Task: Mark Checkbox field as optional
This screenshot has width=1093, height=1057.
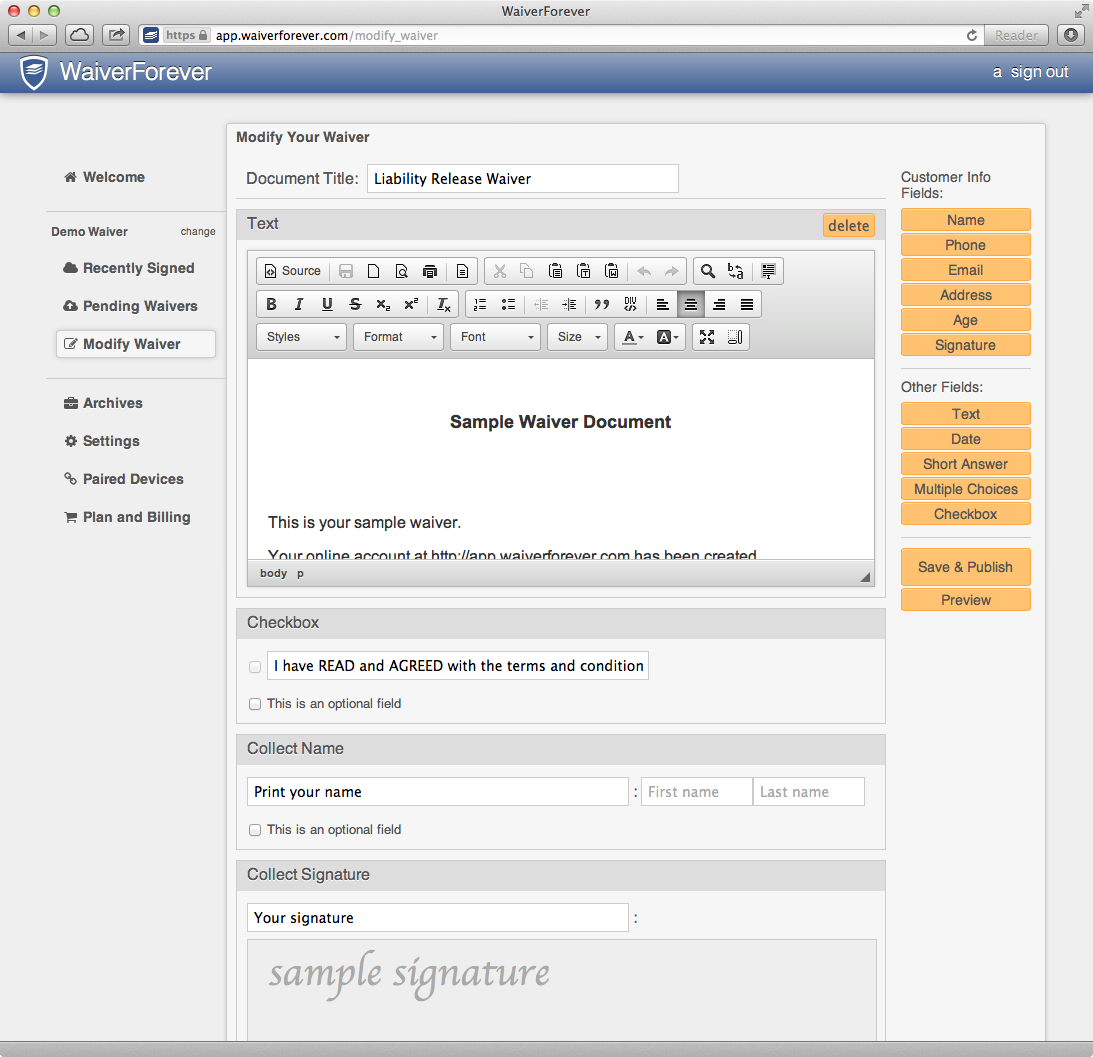Action: [255, 704]
